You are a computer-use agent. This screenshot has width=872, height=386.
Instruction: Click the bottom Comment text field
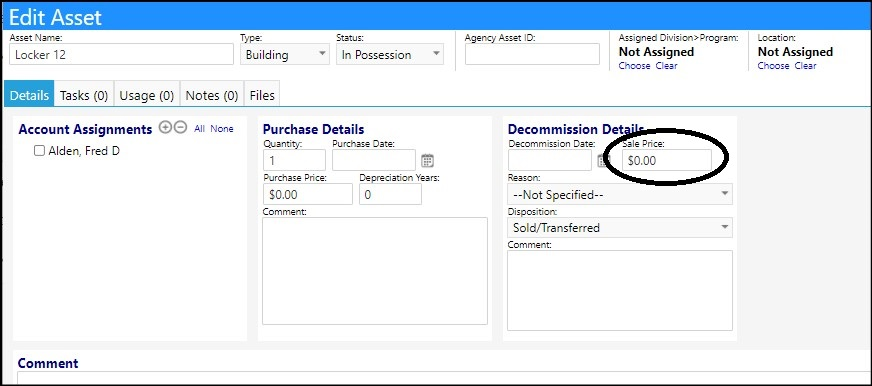coord(444,378)
